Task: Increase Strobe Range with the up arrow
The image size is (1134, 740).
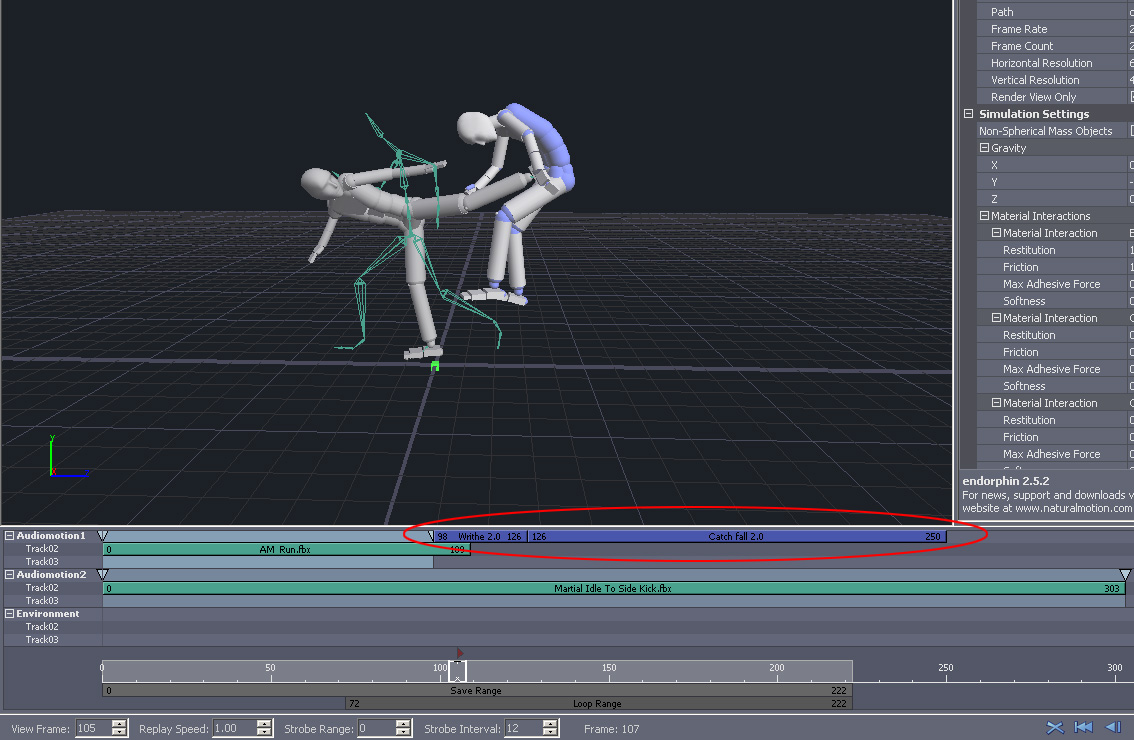Action: point(404,724)
